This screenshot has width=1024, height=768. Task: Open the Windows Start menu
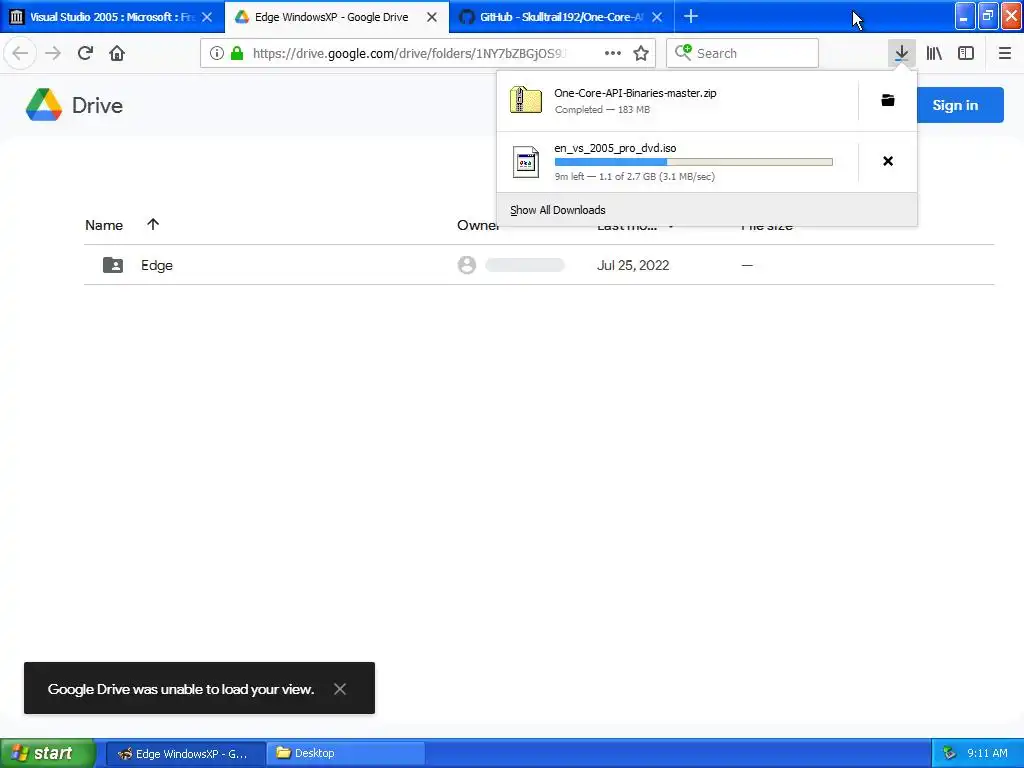(x=48, y=753)
